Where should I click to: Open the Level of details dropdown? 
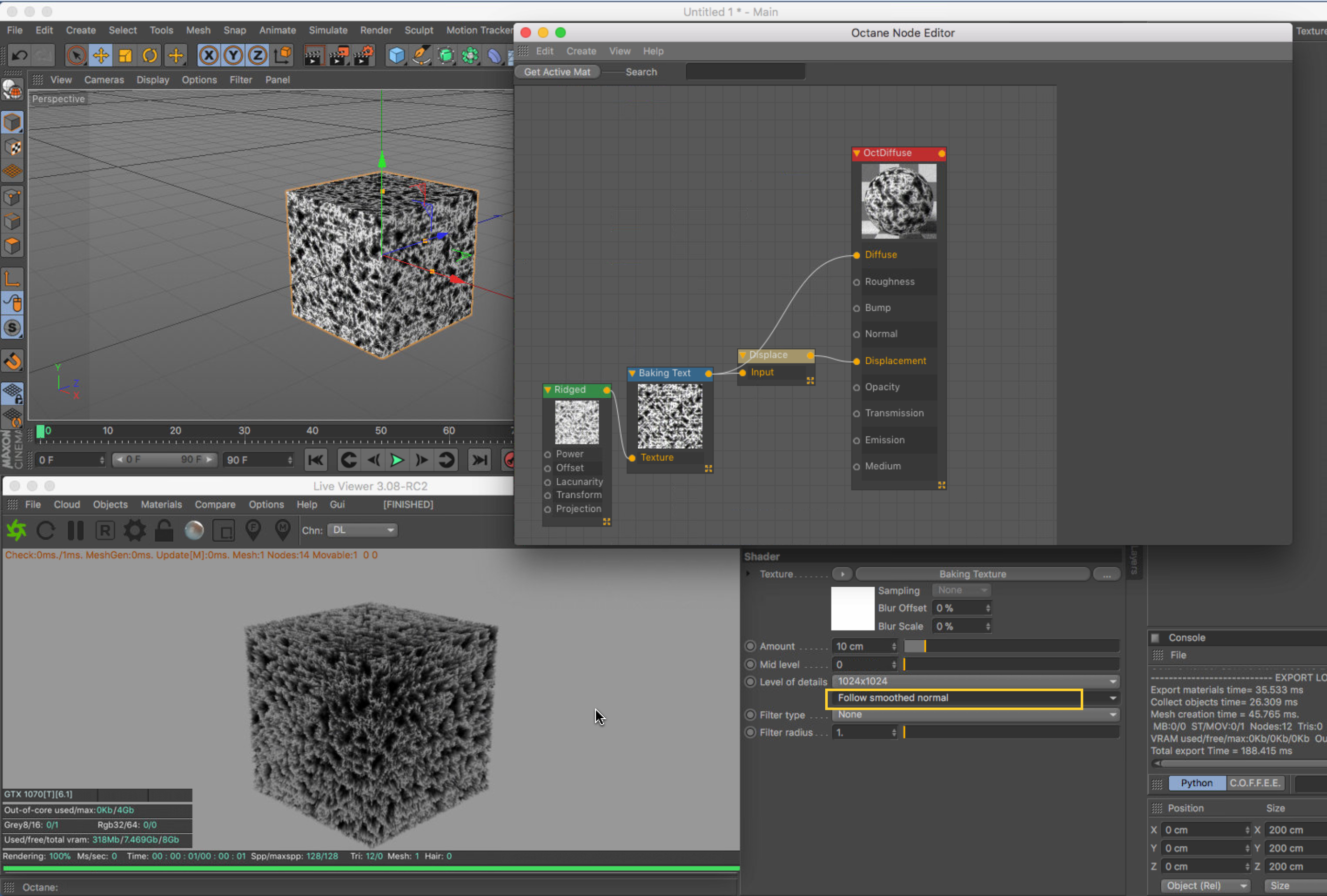point(975,681)
